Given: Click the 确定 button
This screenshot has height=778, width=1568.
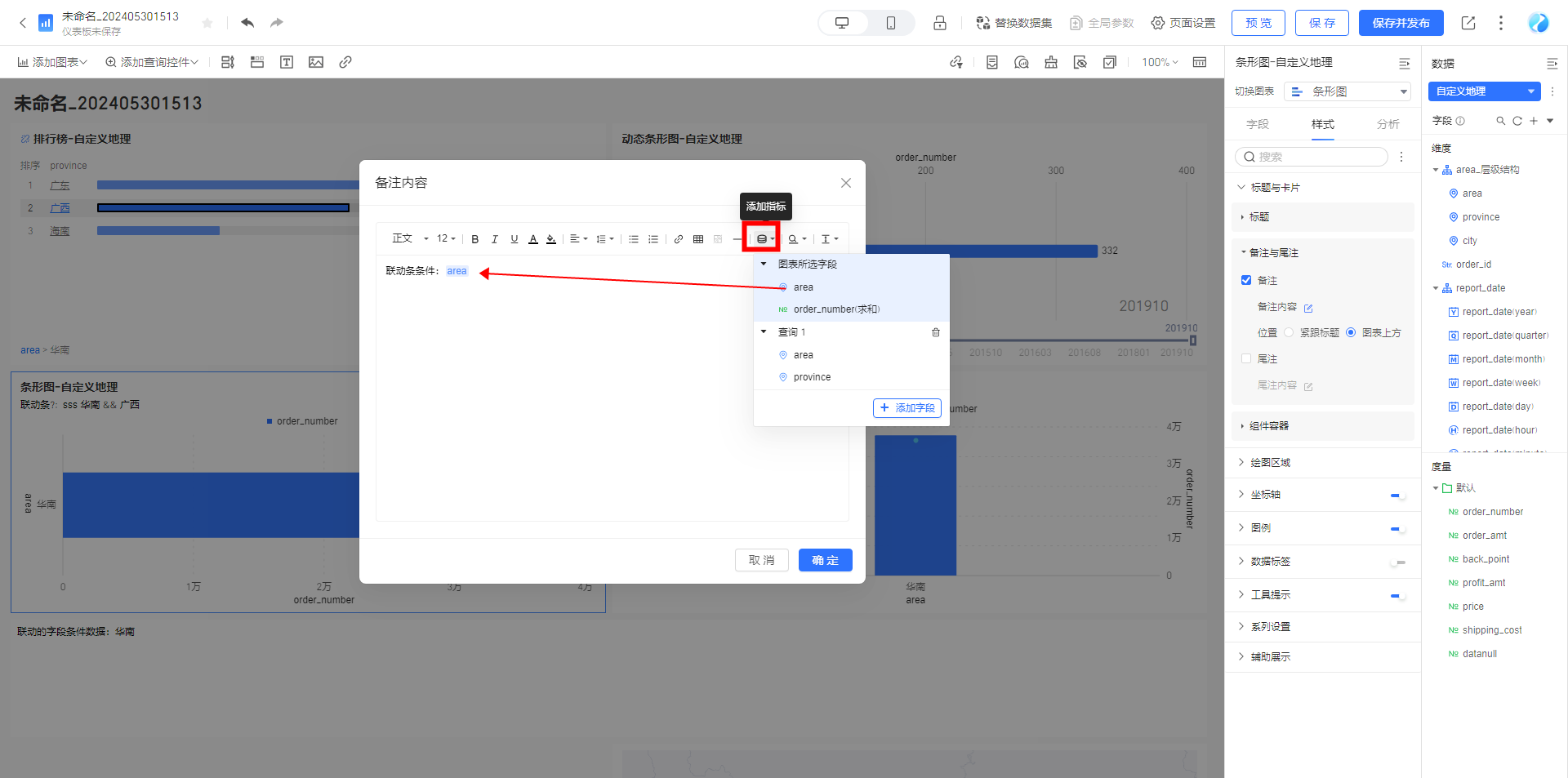Looking at the screenshot, I should click(825, 560).
